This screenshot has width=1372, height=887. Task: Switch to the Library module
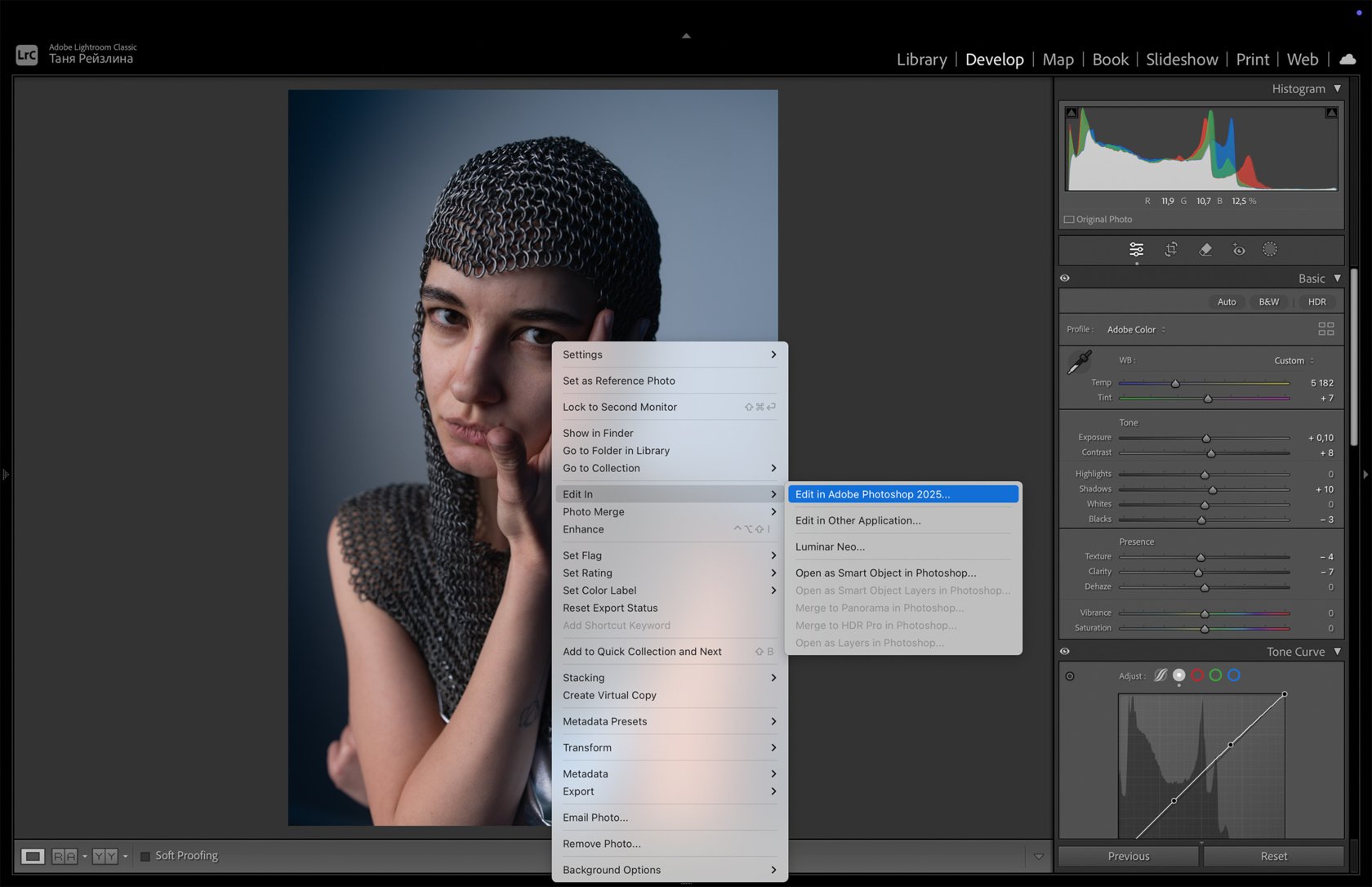(921, 59)
